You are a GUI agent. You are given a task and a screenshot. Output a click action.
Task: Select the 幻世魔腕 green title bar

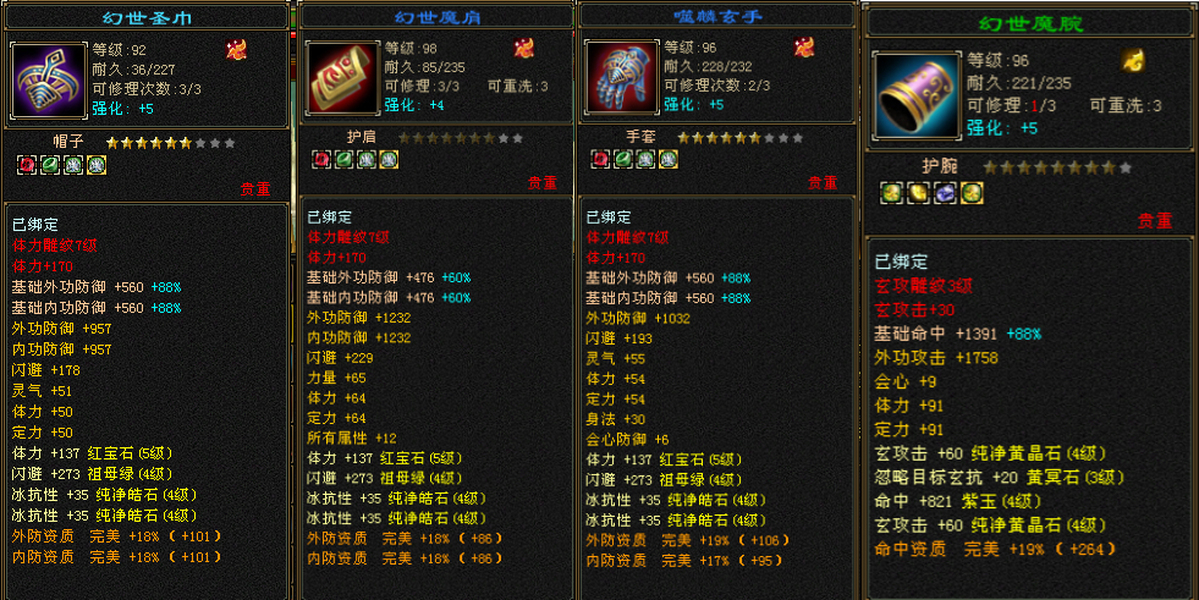click(1031, 24)
